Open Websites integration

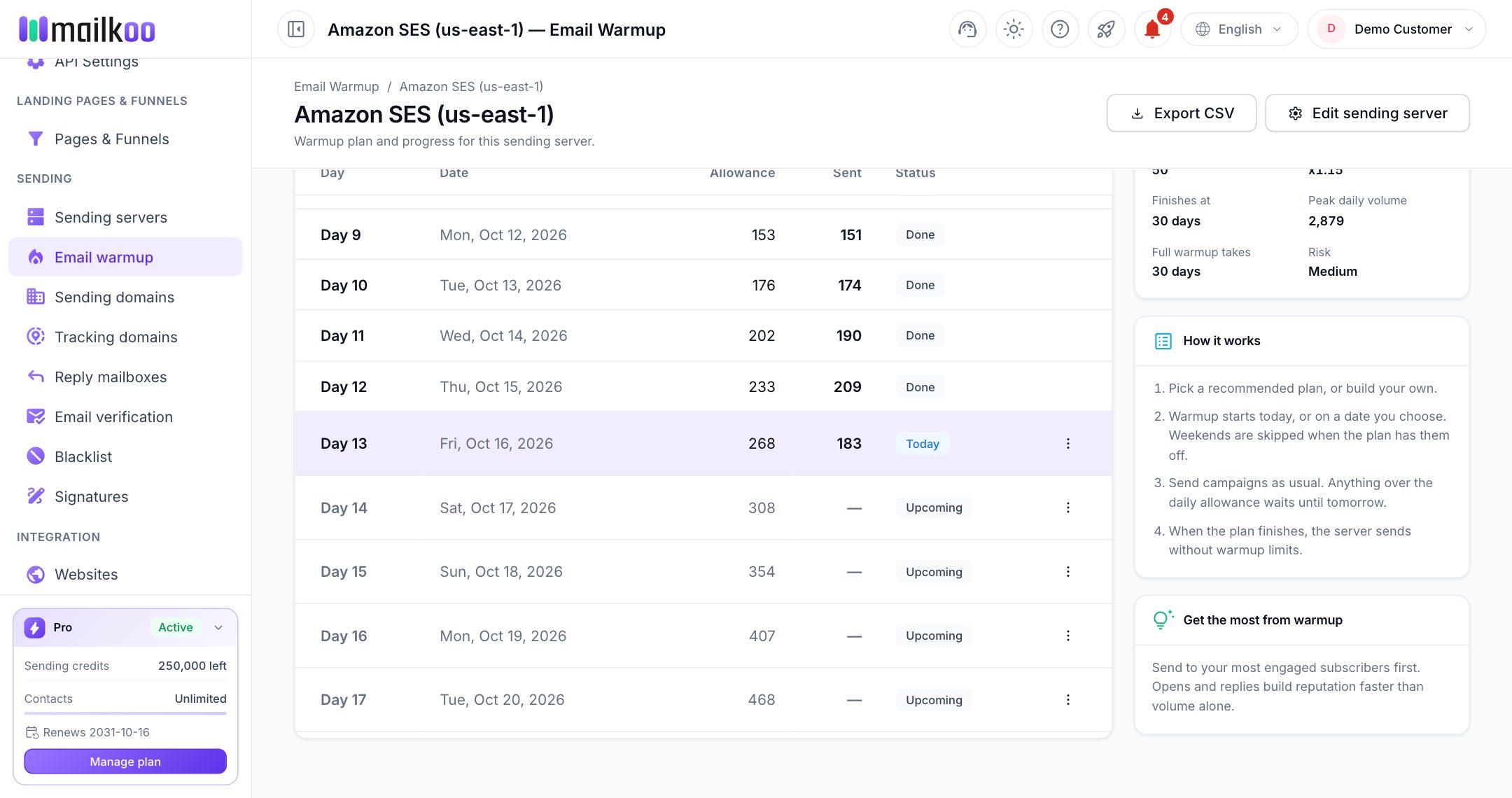(125, 574)
